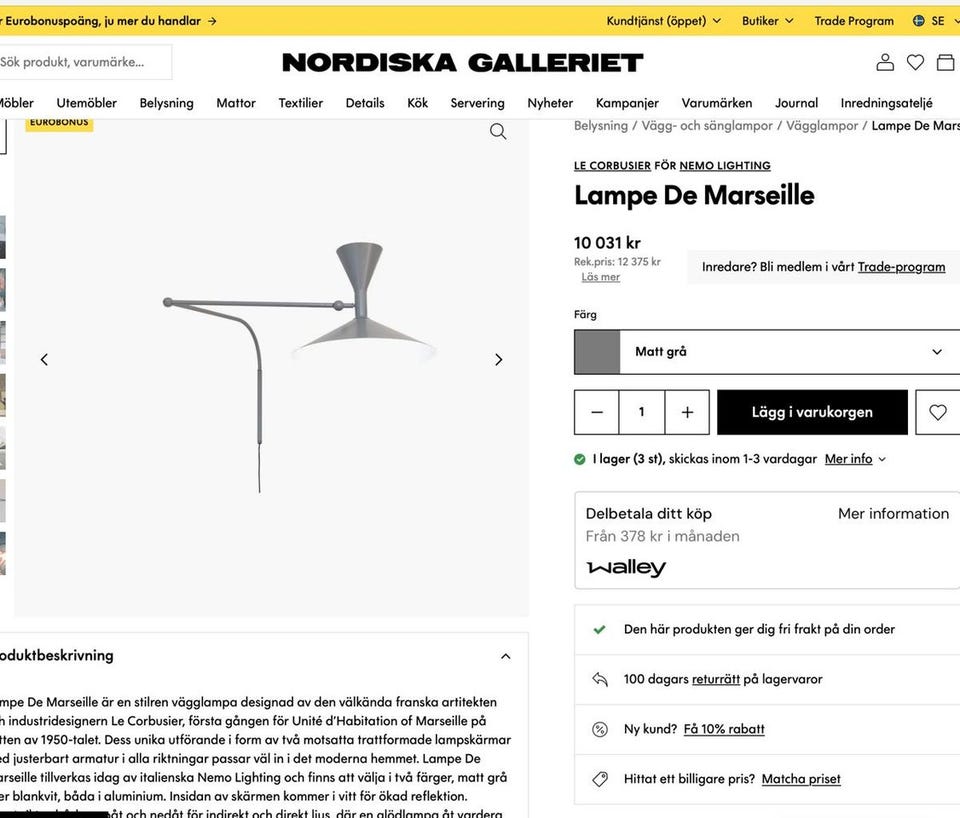The image size is (960, 818).
Task: Collapse the Produktbeskrivning section
Action: 505,655
